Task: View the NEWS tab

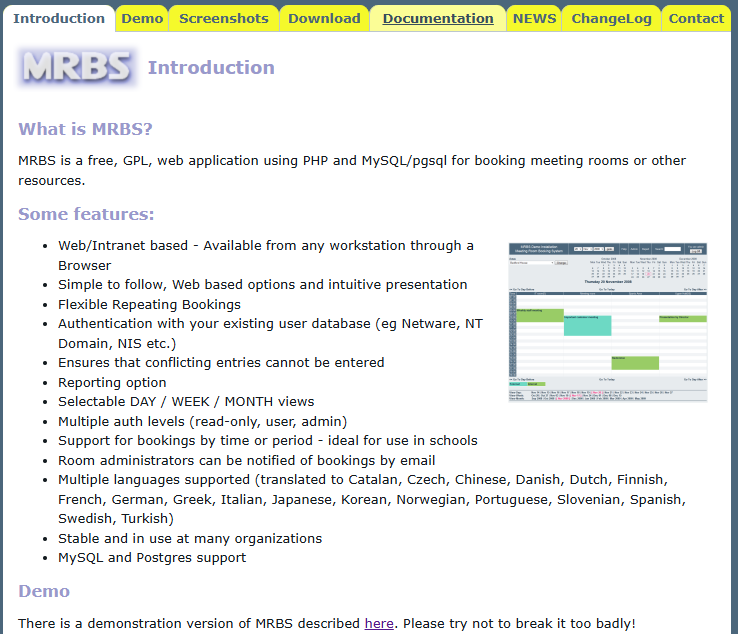Action: coord(535,18)
